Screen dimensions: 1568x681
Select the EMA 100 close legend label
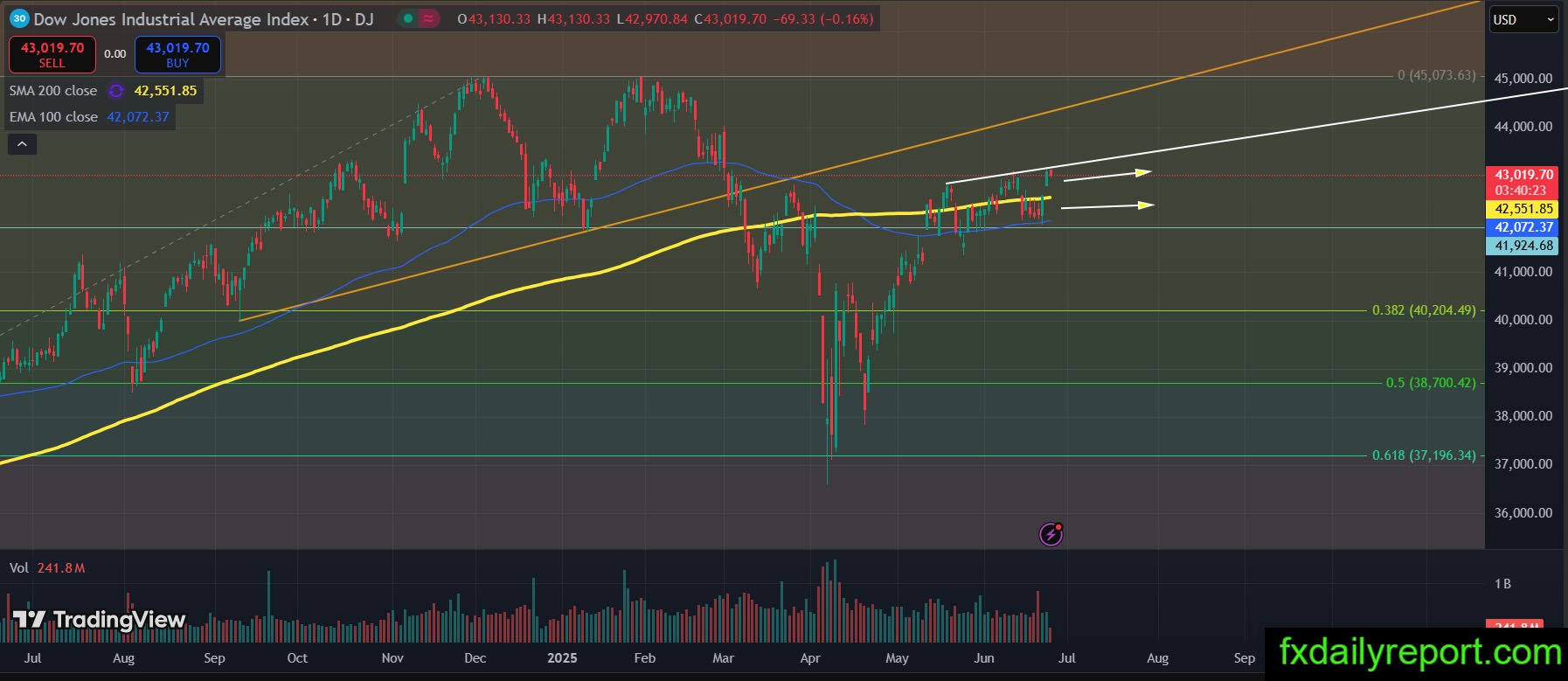(x=53, y=117)
